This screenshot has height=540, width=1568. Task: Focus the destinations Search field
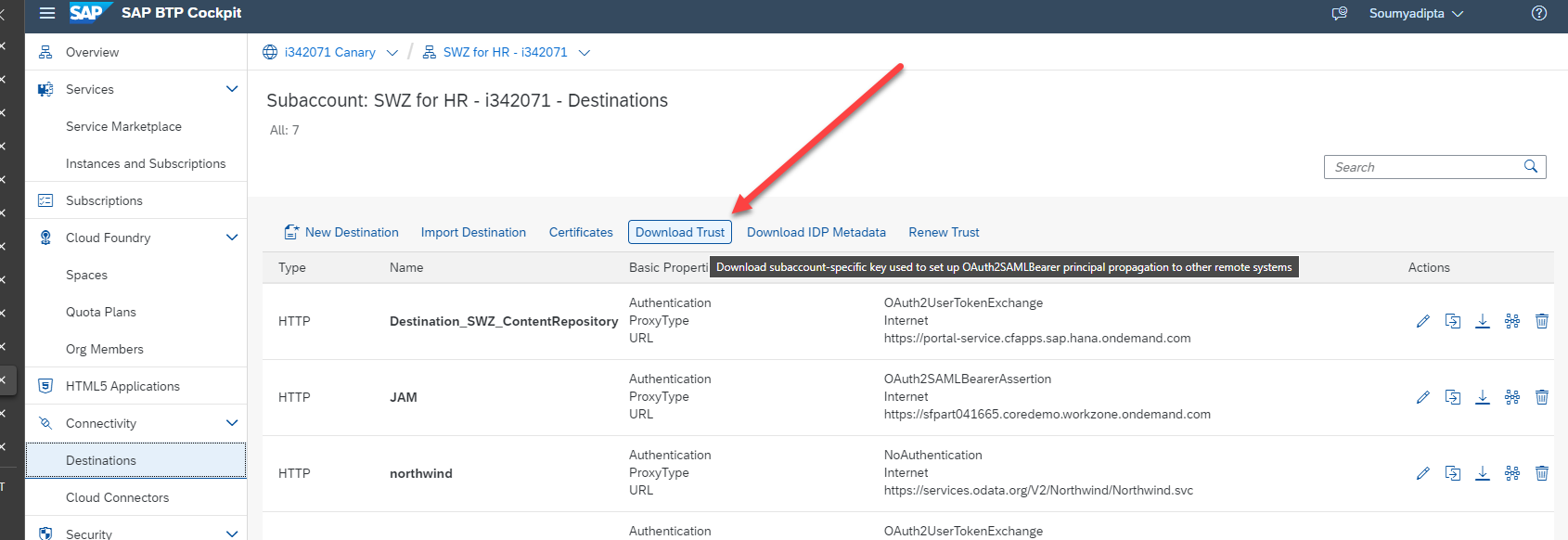coord(1434,167)
